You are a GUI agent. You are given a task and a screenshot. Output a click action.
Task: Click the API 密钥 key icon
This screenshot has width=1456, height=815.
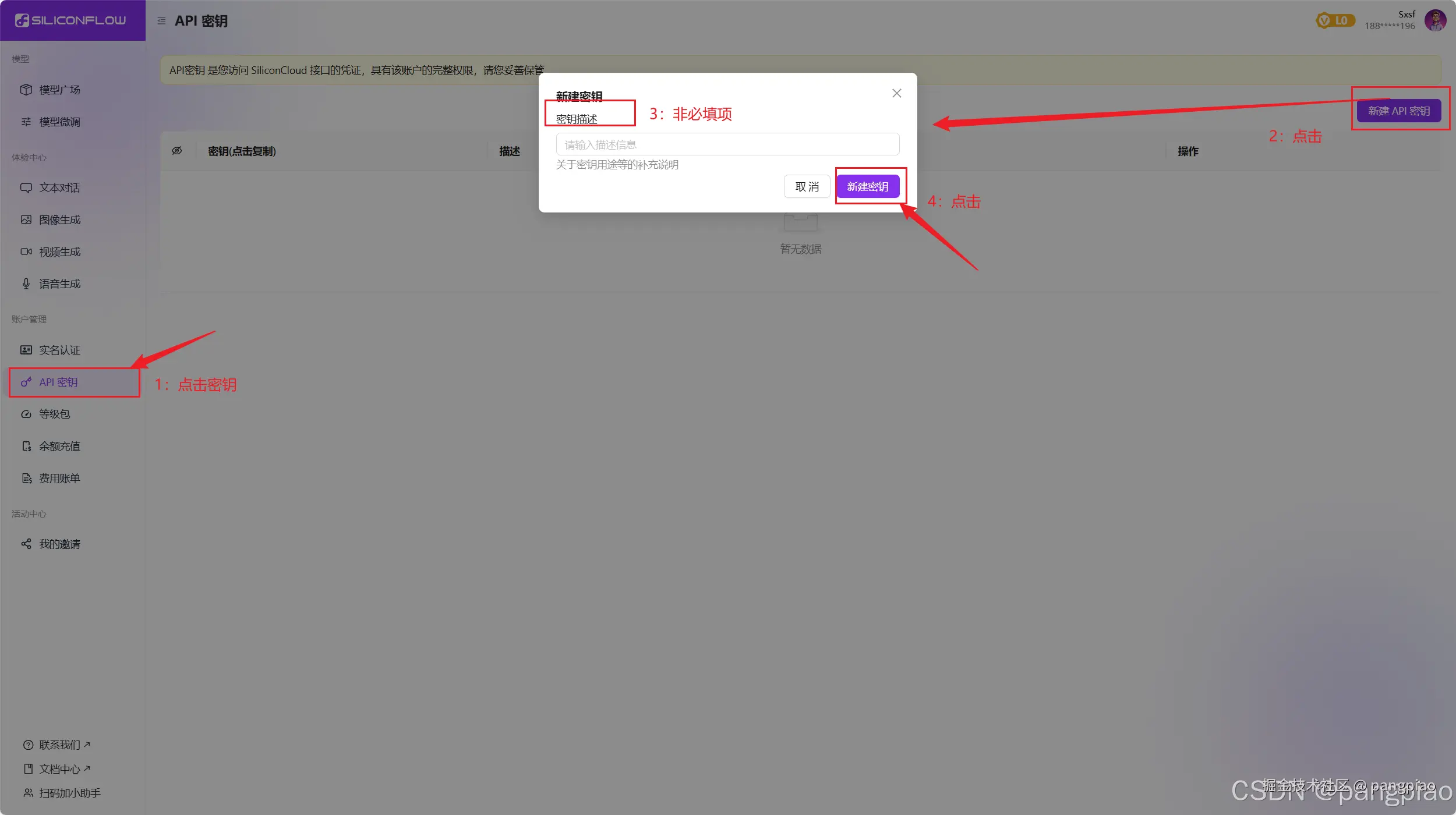click(26, 382)
